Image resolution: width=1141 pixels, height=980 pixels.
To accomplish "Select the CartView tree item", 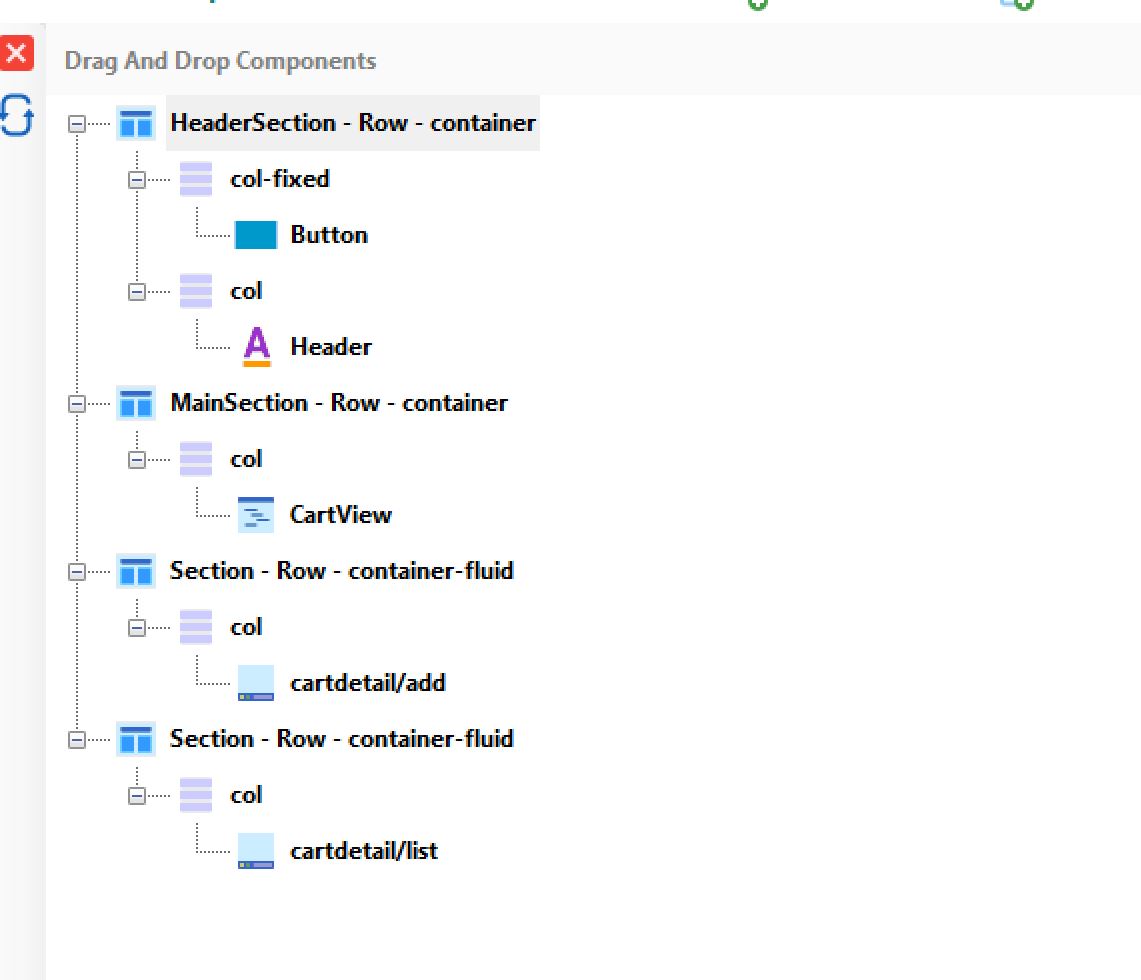I will [340, 515].
